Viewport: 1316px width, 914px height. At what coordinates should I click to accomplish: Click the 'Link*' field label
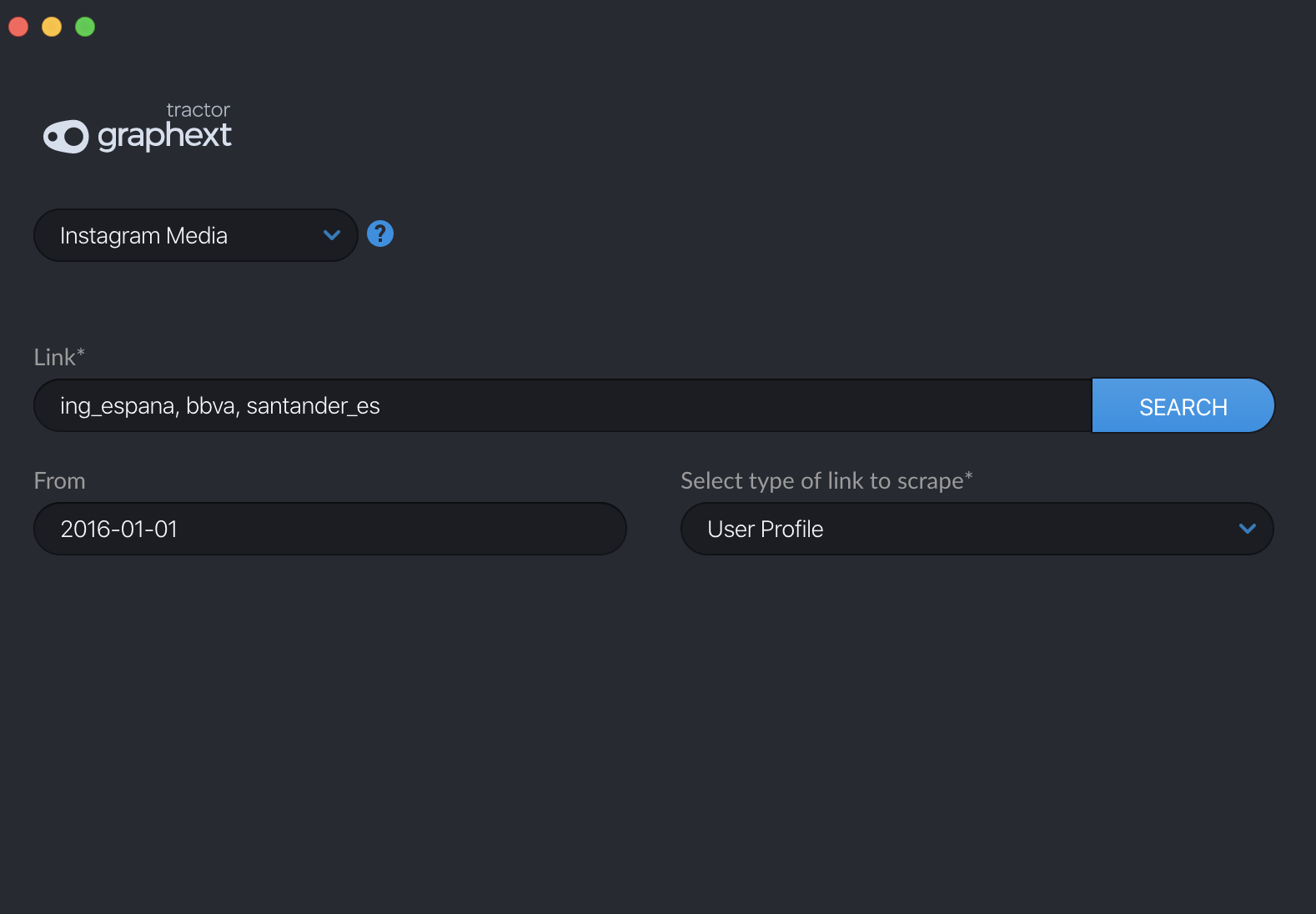point(59,357)
